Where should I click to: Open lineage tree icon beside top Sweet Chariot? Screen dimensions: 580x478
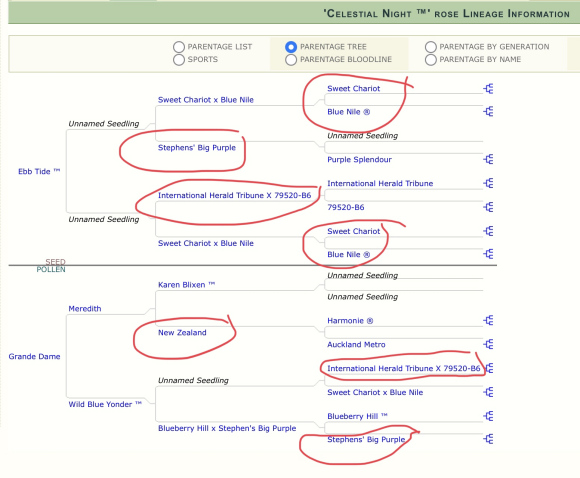tap(488, 89)
